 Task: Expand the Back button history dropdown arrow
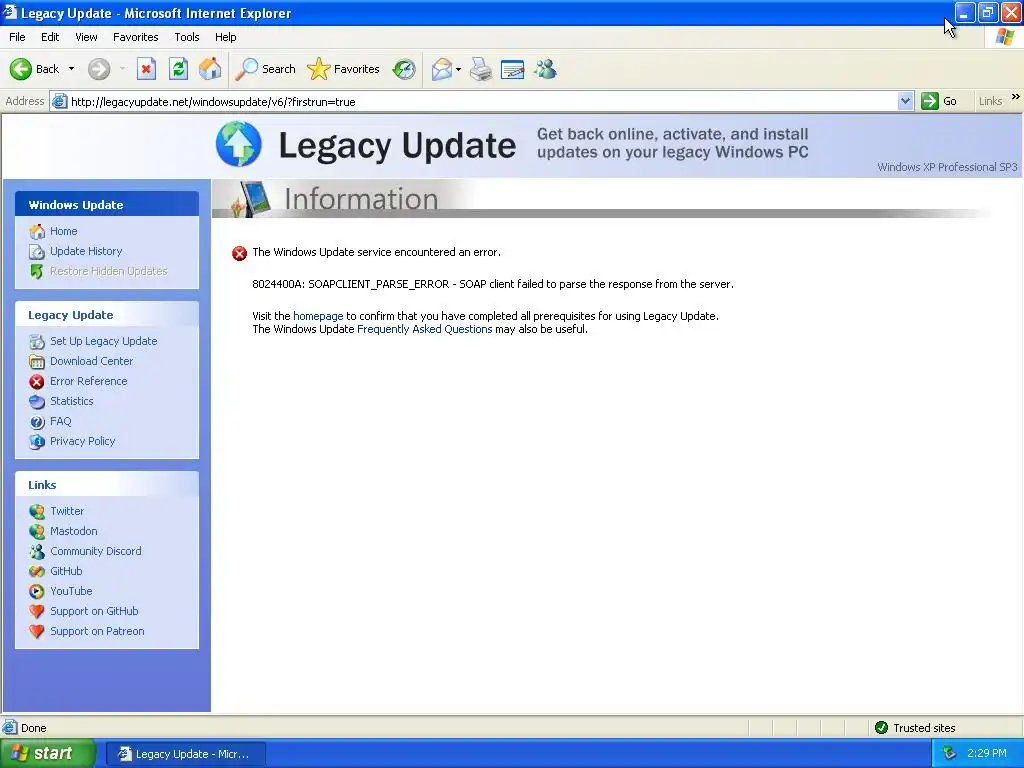coord(71,69)
